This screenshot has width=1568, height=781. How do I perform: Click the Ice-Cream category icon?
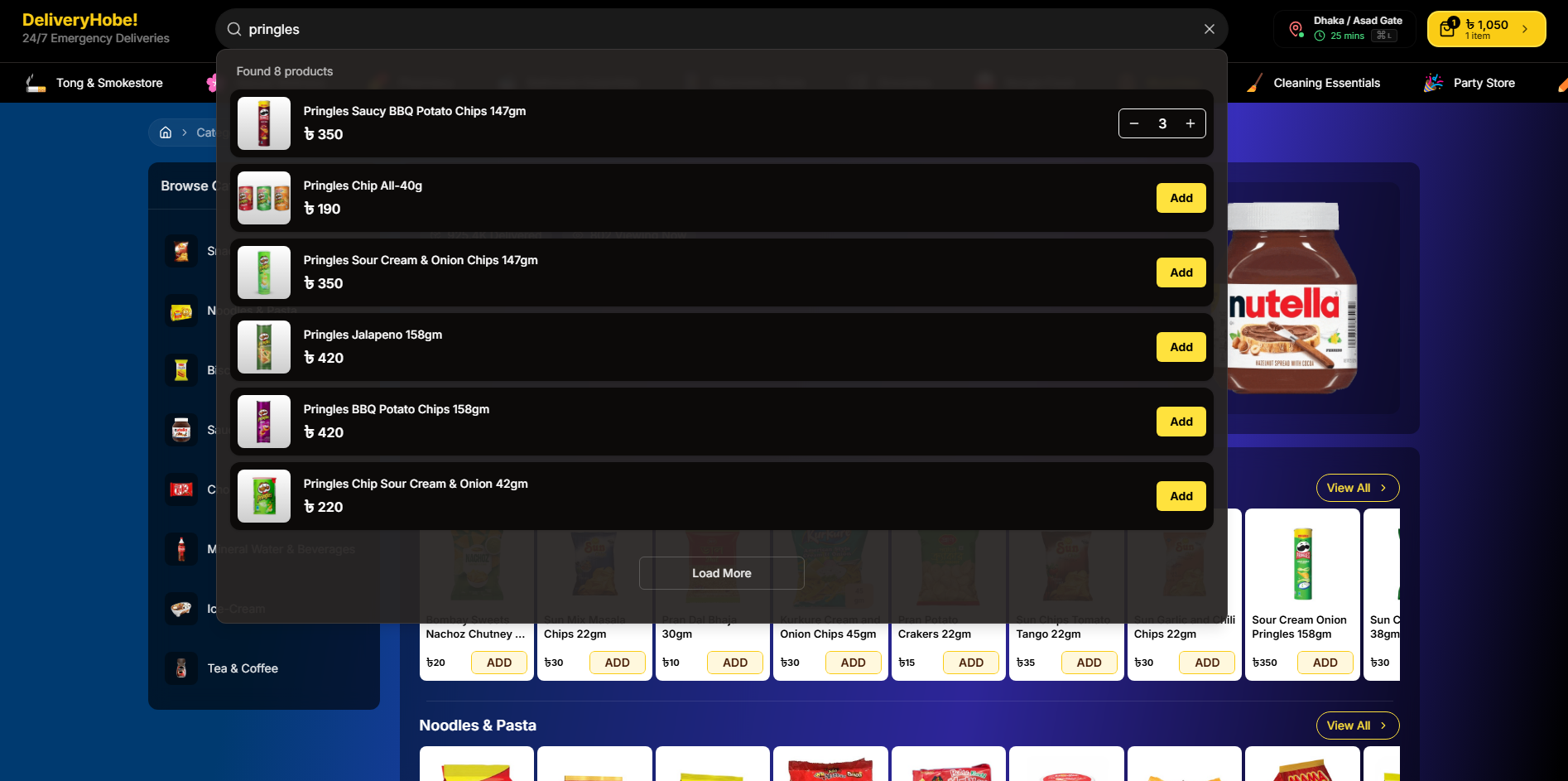click(x=181, y=609)
